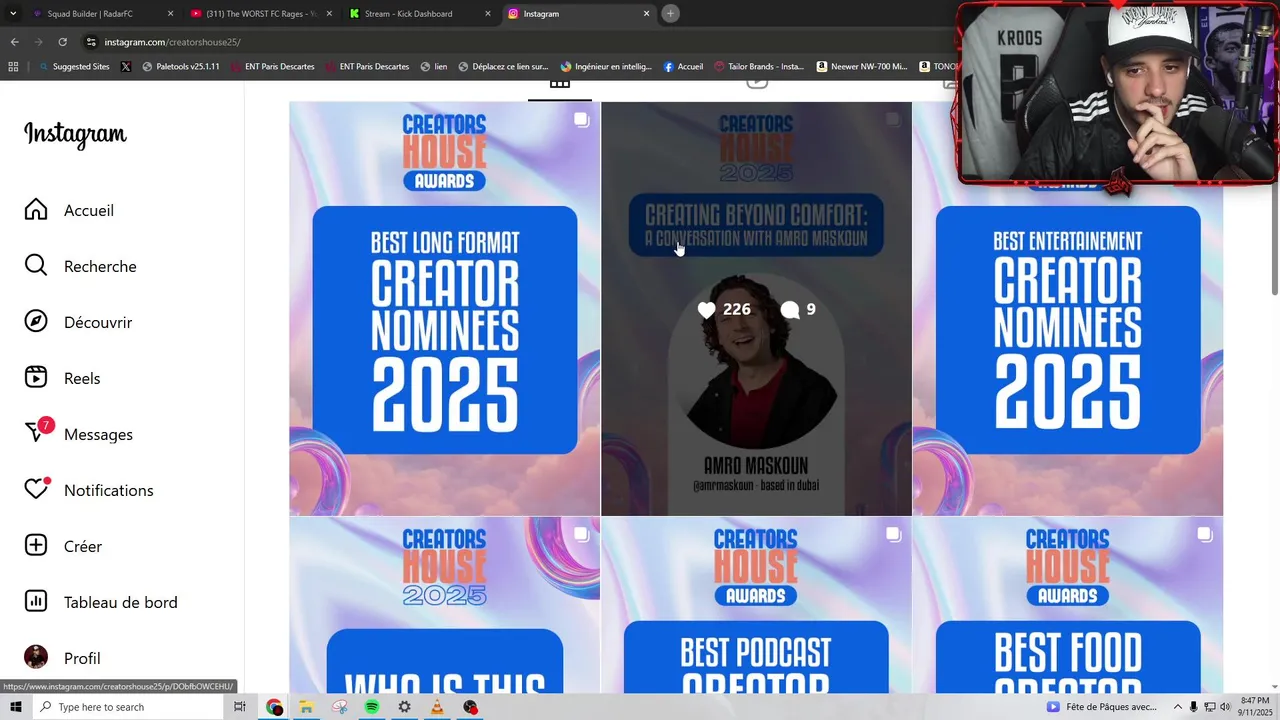Open Recherche in the Instagram sidebar

coord(81,266)
